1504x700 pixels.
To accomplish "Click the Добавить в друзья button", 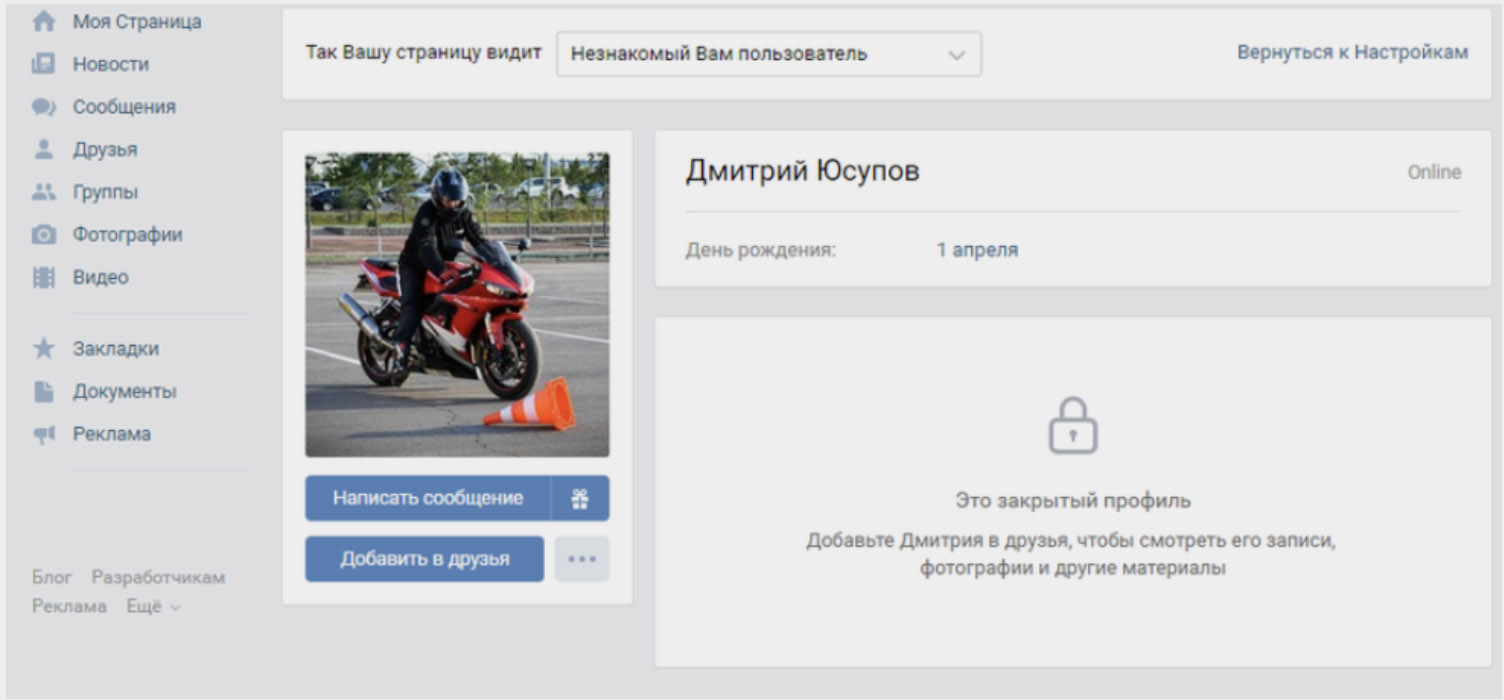I will click(x=424, y=559).
